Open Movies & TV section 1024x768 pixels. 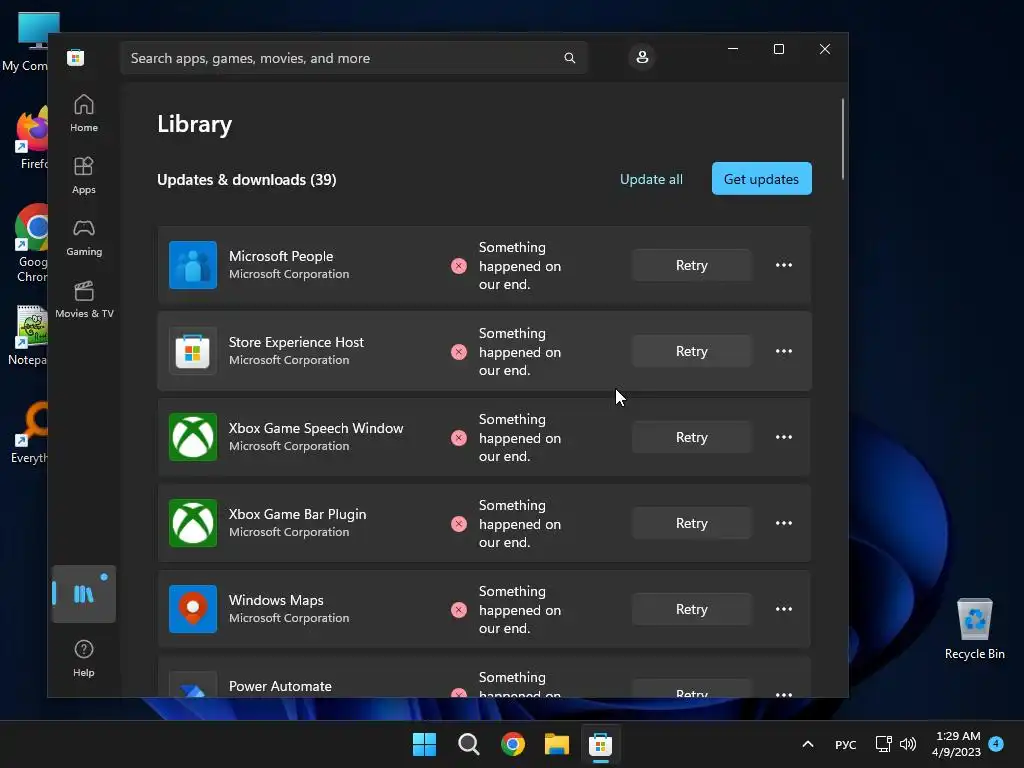pyautogui.click(x=84, y=300)
